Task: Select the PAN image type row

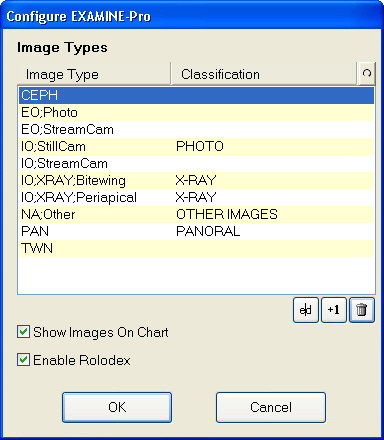Action: [196, 231]
